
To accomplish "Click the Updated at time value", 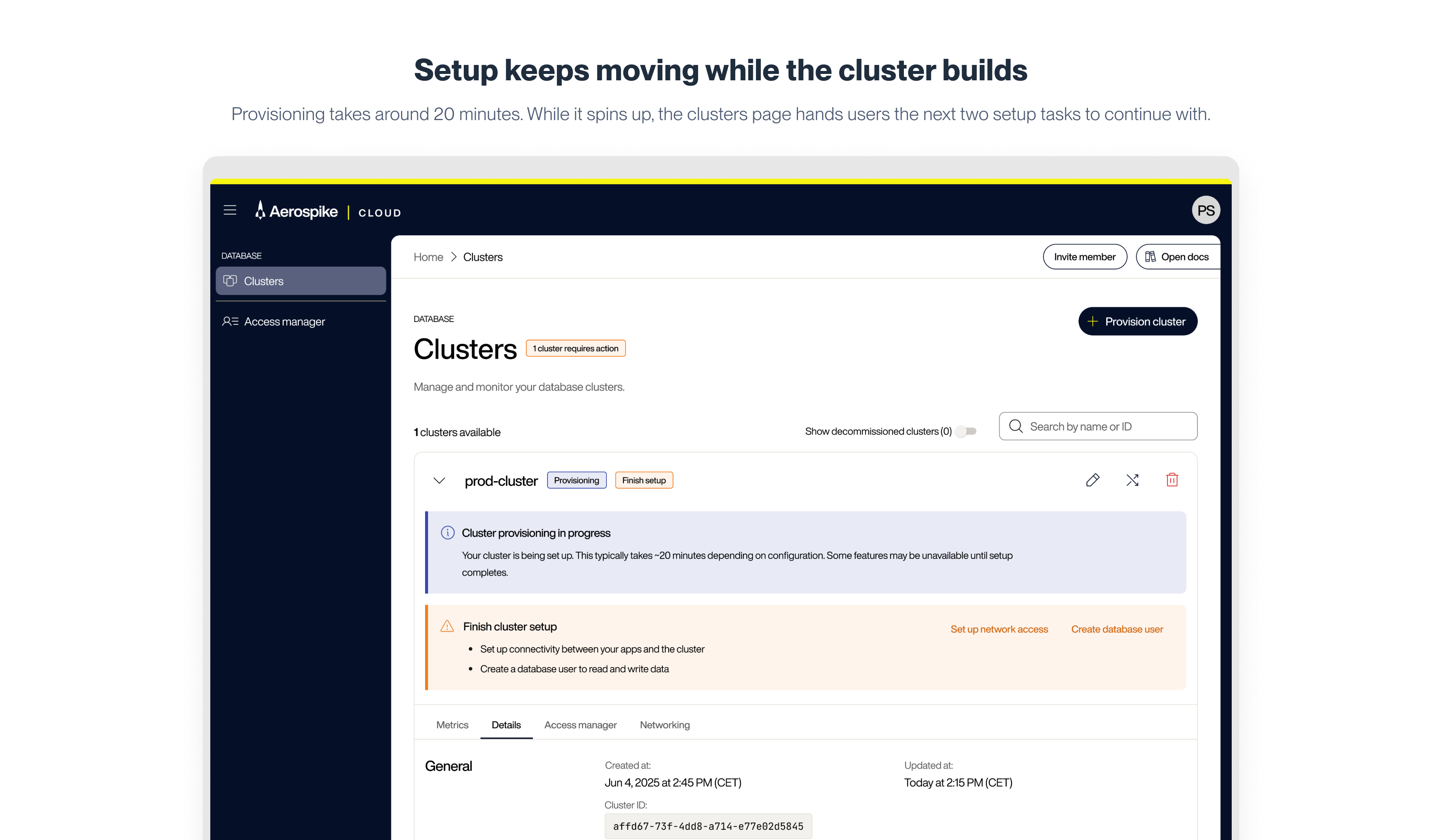I will coord(958,783).
